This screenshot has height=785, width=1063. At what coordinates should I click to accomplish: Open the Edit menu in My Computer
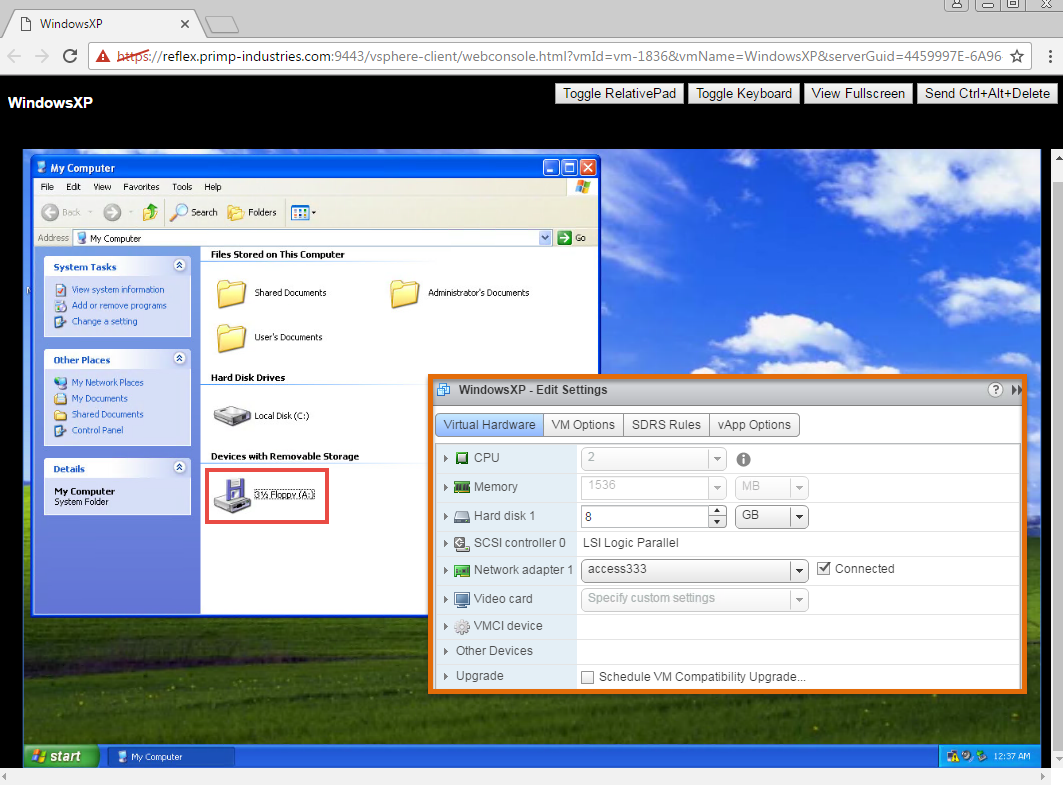coord(73,187)
